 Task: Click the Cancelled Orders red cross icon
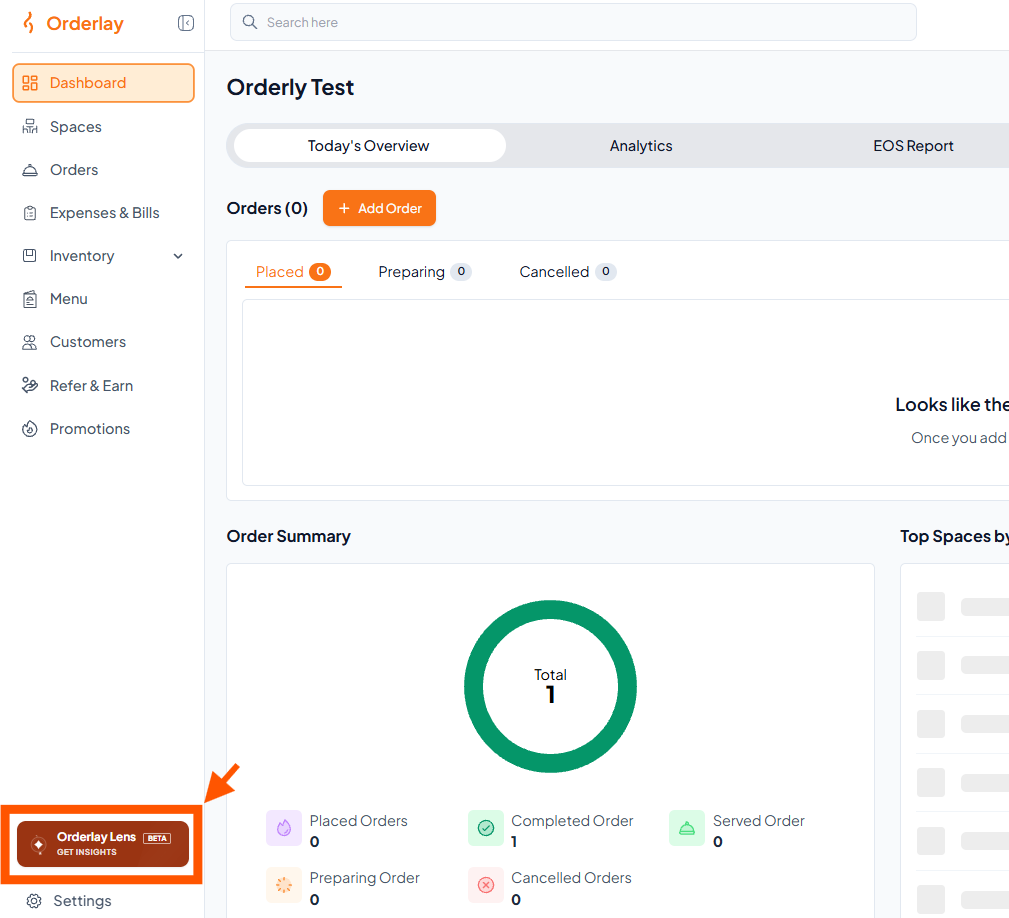pos(486,885)
